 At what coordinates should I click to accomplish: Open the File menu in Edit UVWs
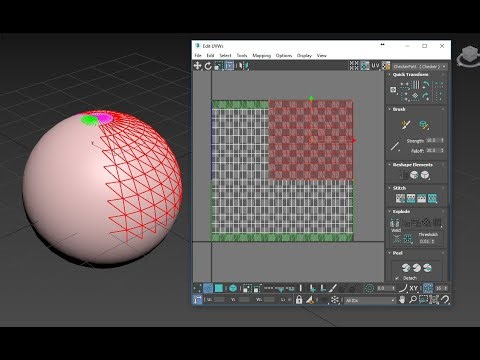point(198,55)
